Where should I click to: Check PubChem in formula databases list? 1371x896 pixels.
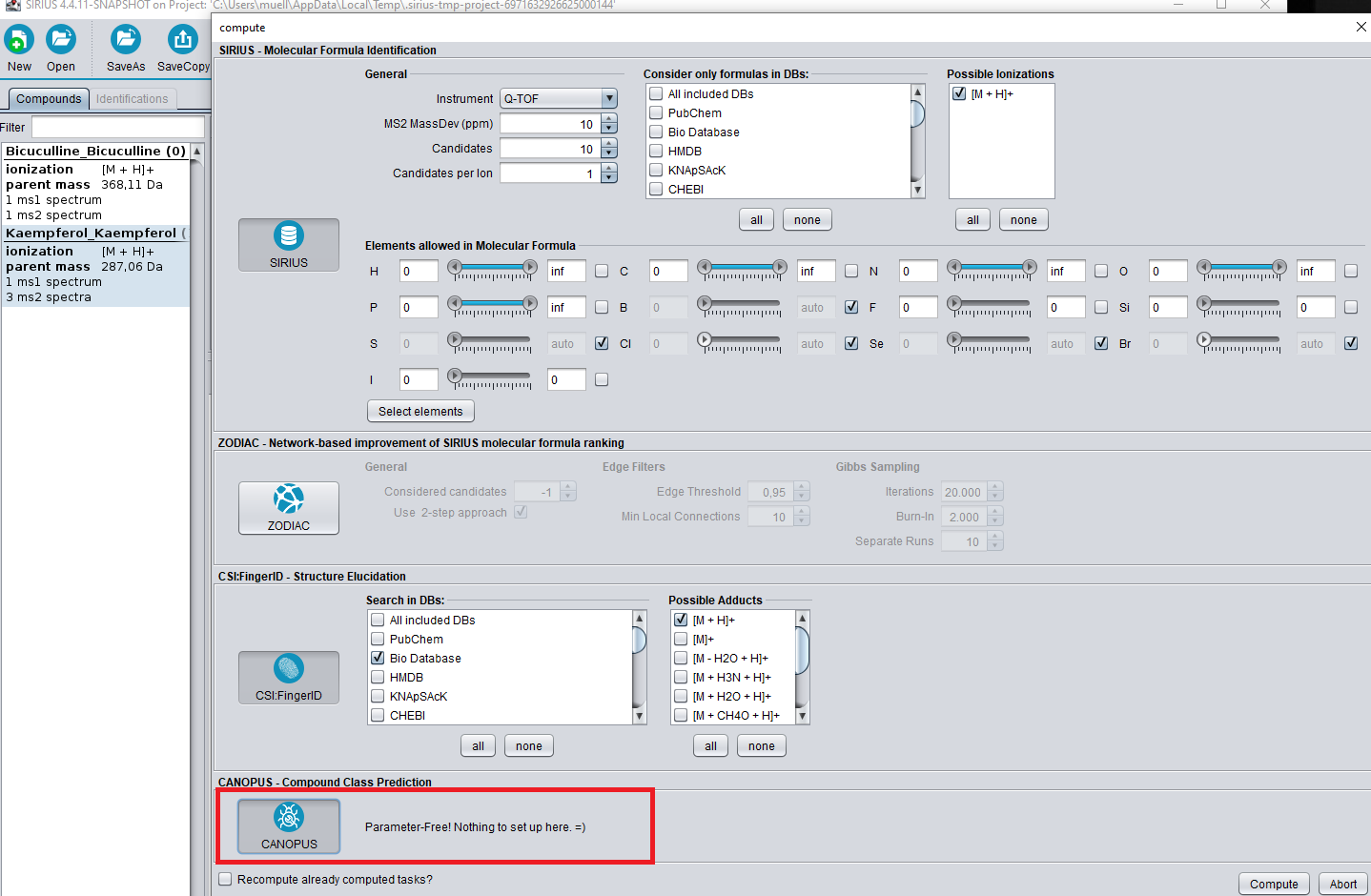[x=656, y=112]
